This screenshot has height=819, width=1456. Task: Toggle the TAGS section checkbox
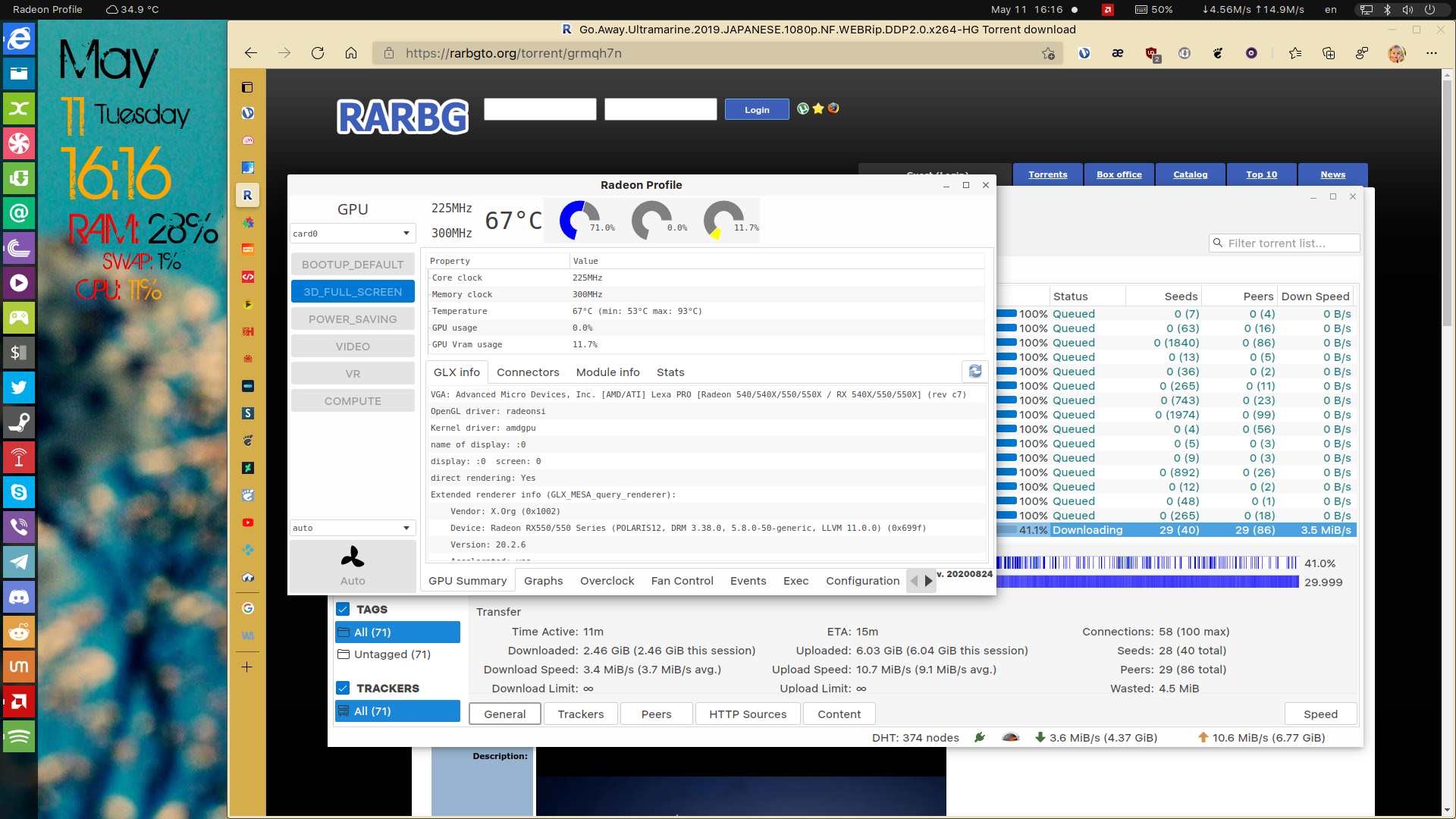343,609
